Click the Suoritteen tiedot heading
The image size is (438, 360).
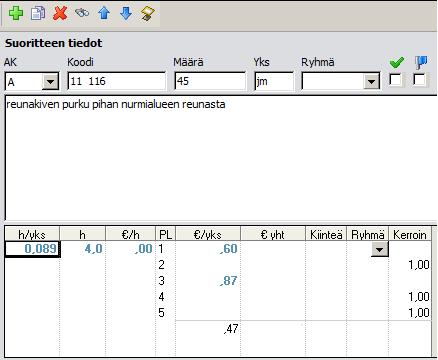pos(54,43)
